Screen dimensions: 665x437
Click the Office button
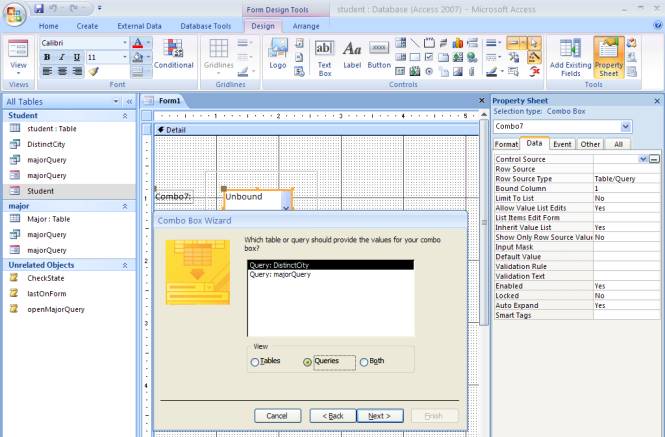tap(14, 14)
